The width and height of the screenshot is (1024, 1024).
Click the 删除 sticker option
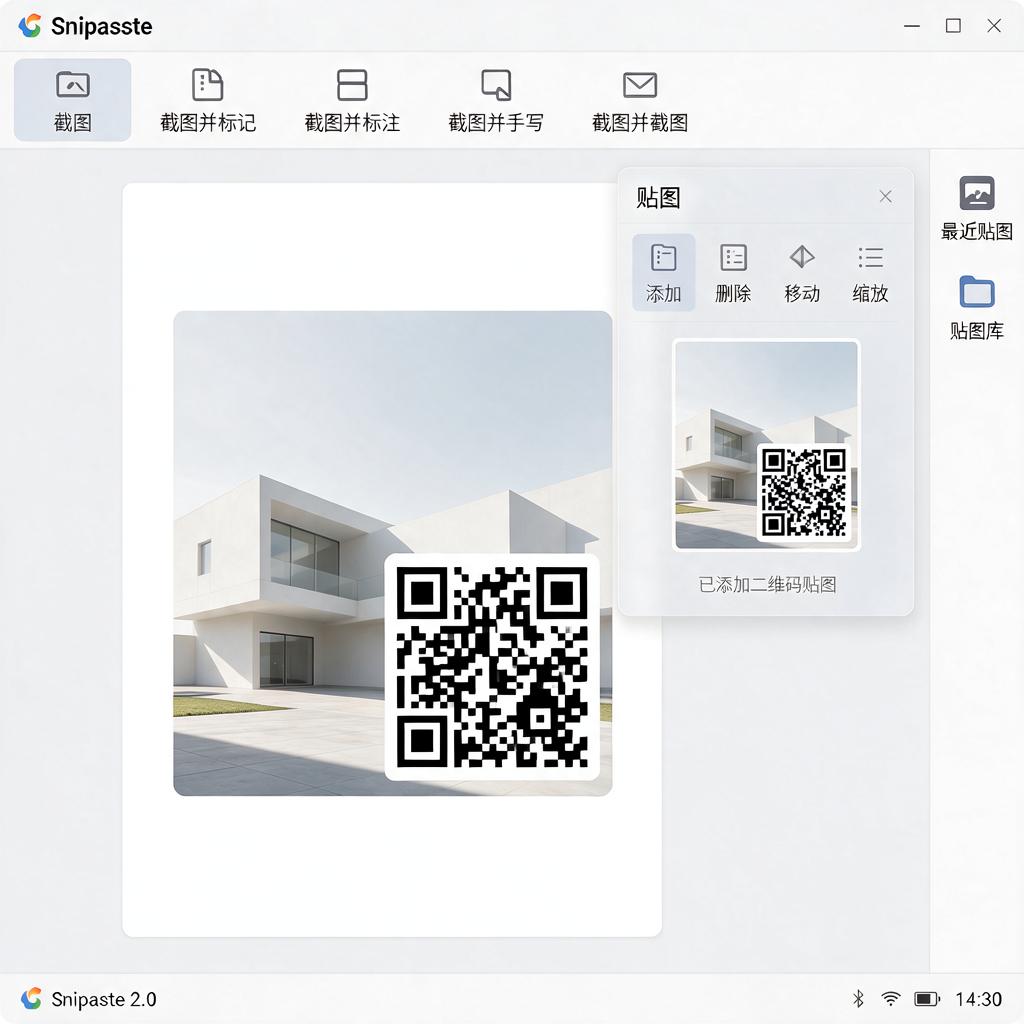pyautogui.click(x=733, y=272)
